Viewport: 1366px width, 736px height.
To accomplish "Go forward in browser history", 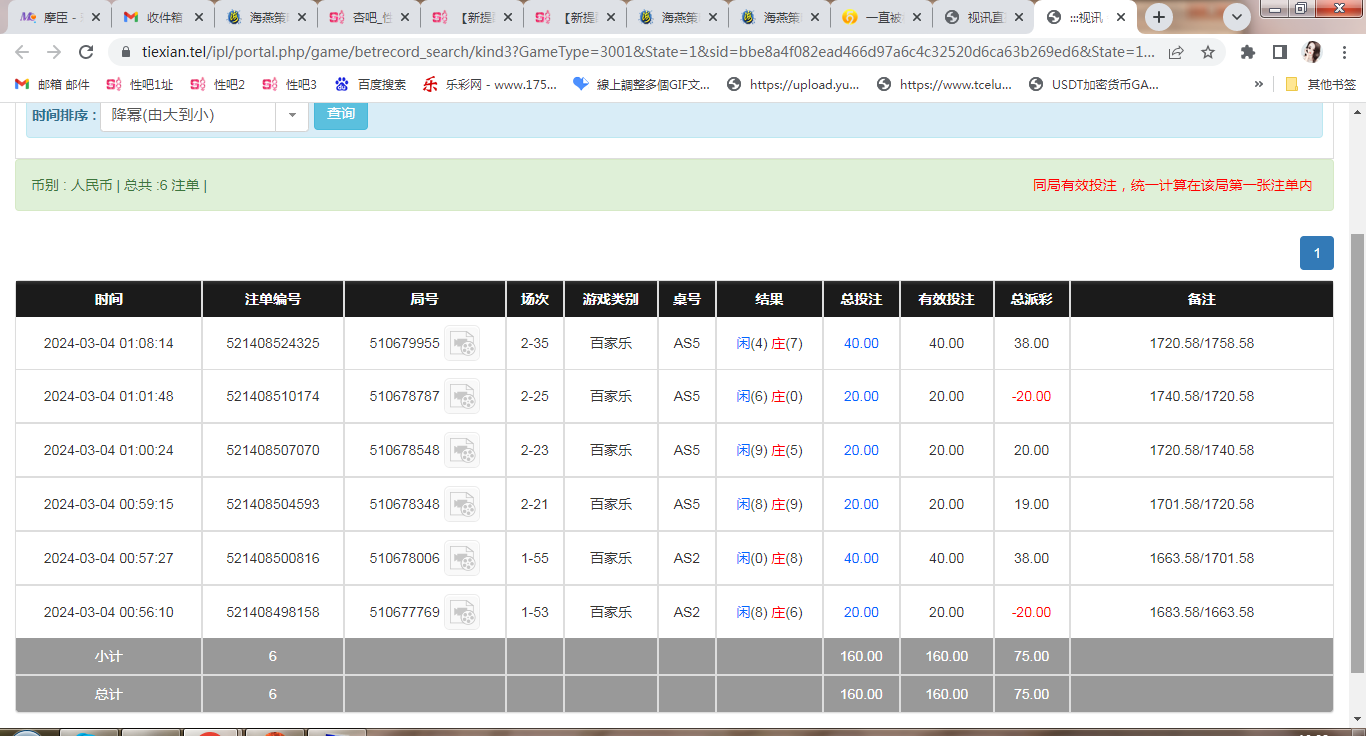I will (54, 52).
